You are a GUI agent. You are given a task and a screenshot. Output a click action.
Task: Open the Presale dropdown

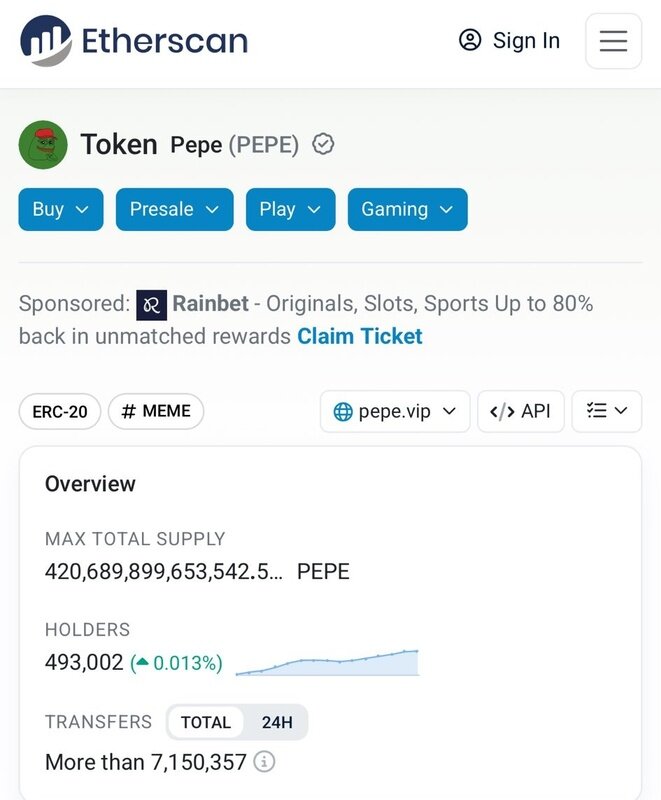174,209
